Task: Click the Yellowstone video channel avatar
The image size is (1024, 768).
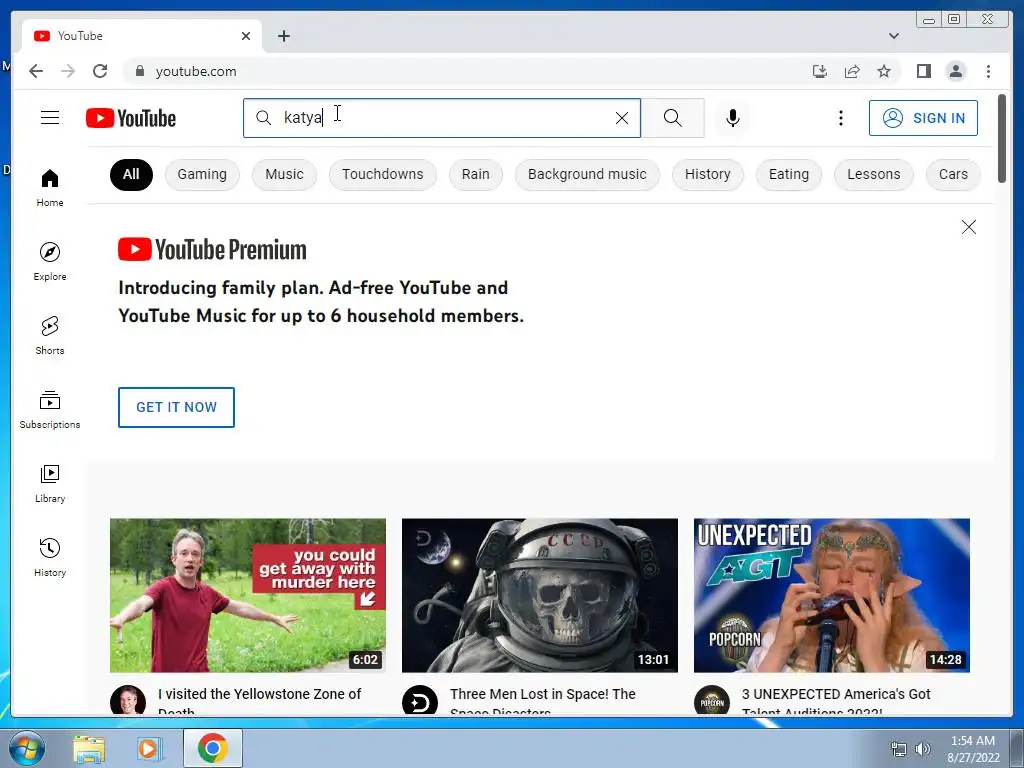Action: coord(128,699)
